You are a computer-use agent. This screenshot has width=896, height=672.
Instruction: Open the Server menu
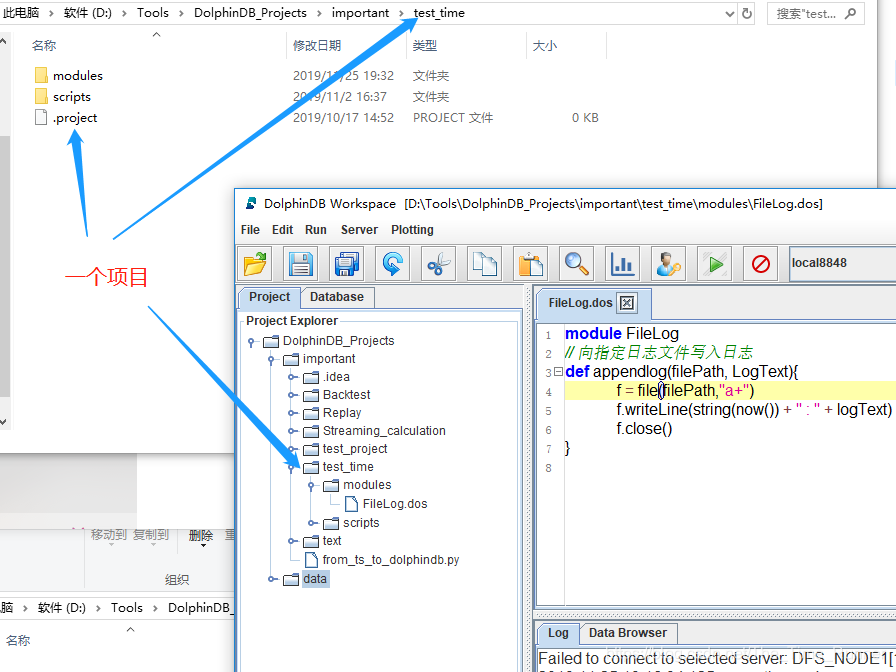[359, 230]
